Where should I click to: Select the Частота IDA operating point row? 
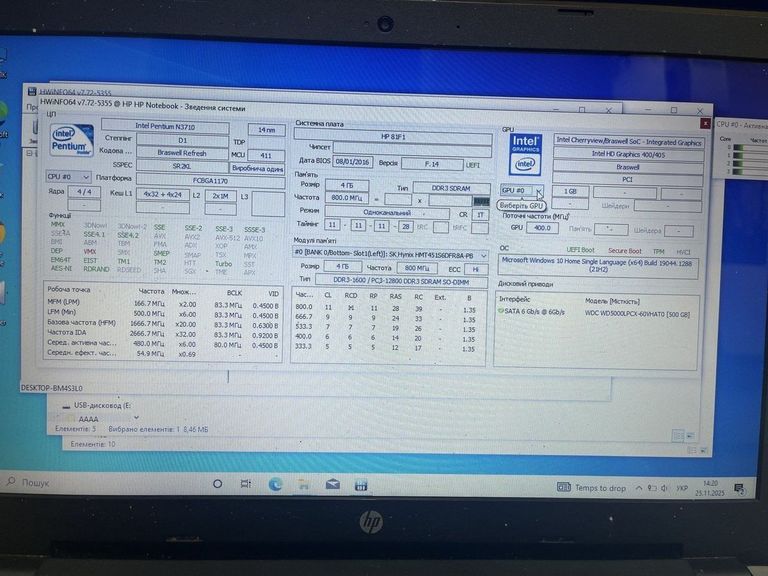(163, 333)
